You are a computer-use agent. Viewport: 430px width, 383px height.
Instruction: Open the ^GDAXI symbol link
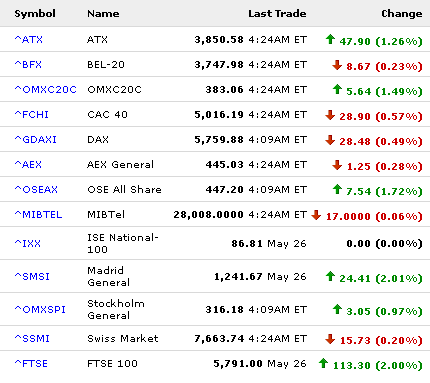point(36,139)
